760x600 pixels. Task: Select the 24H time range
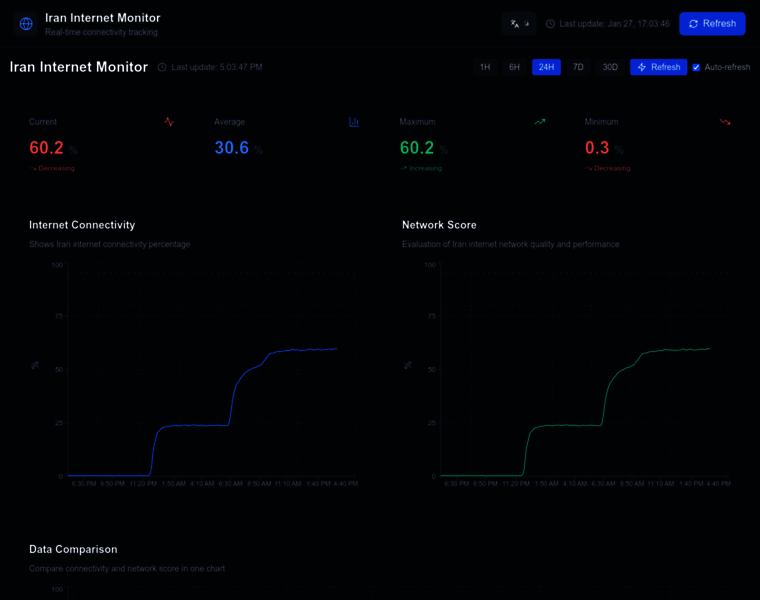(x=546, y=67)
